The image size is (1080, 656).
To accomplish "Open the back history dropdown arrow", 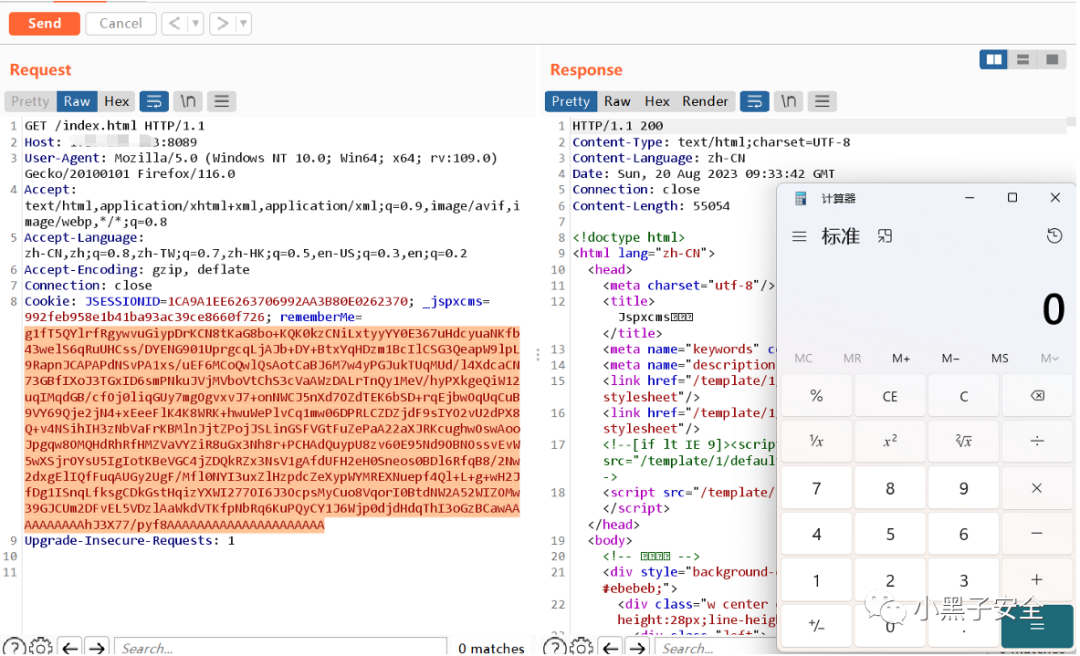I will (x=196, y=23).
